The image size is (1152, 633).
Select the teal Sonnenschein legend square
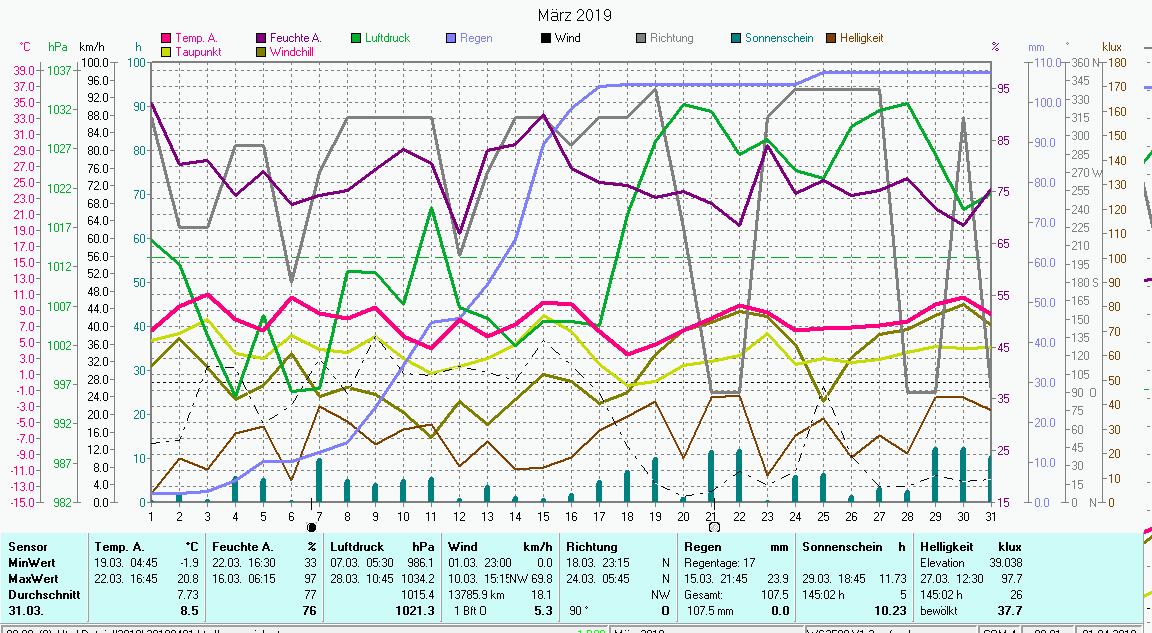(736, 39)
